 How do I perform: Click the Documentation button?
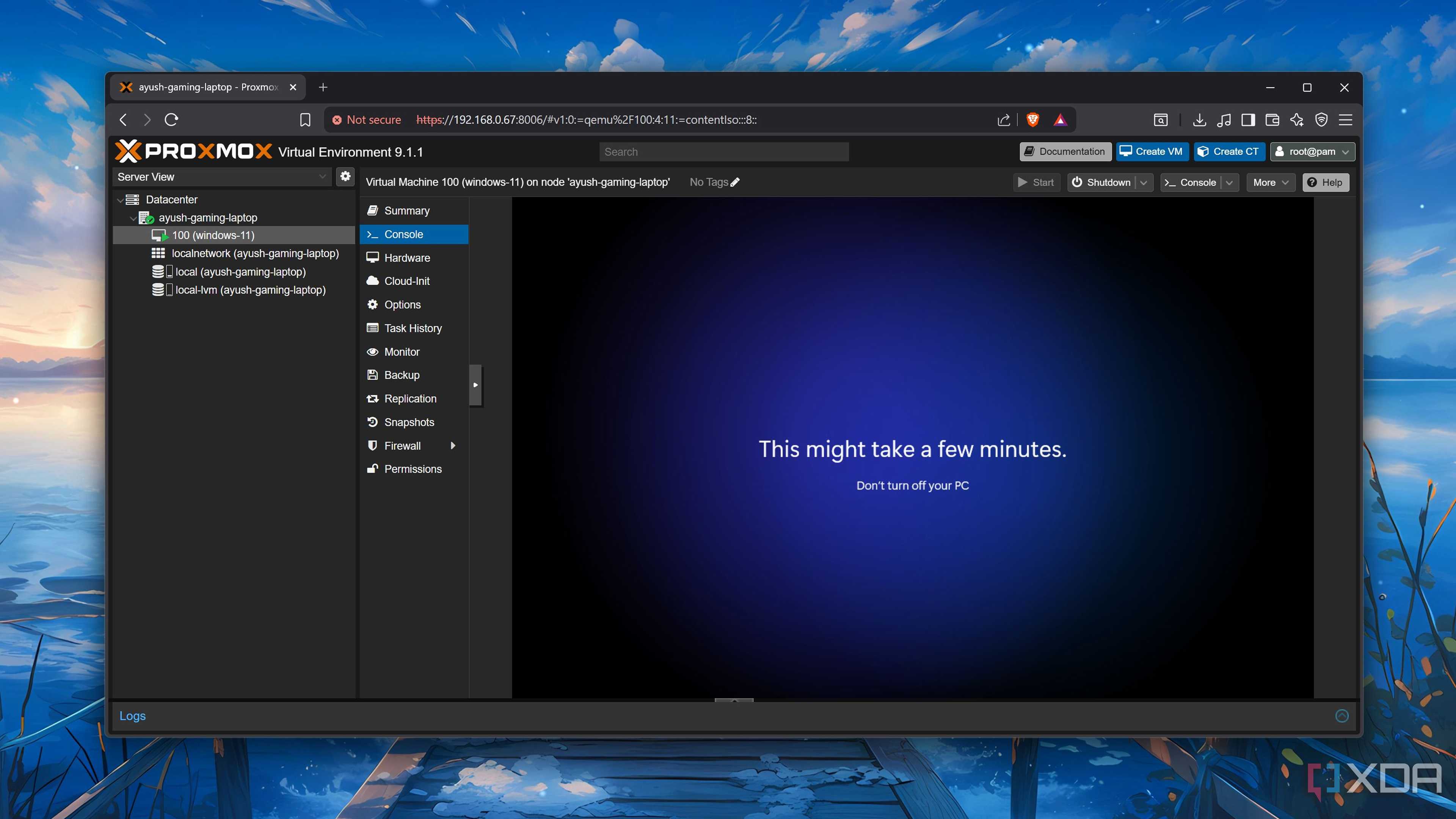[x=1065, y=152]
